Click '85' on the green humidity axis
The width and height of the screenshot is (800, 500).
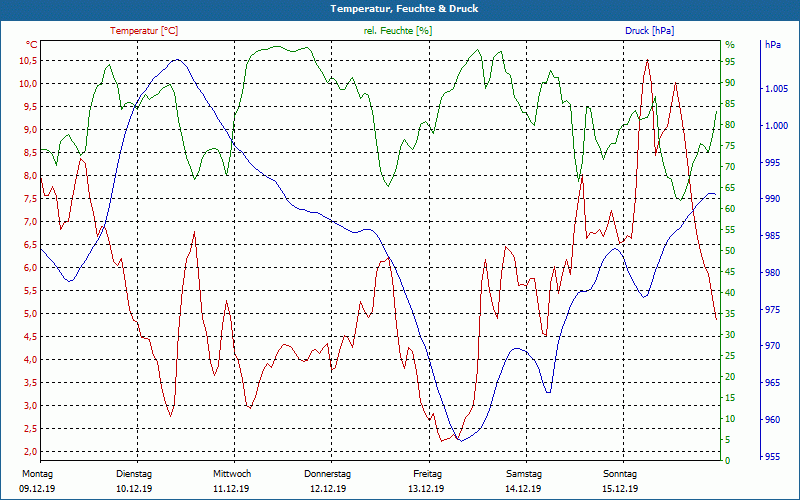coord(730,104)
